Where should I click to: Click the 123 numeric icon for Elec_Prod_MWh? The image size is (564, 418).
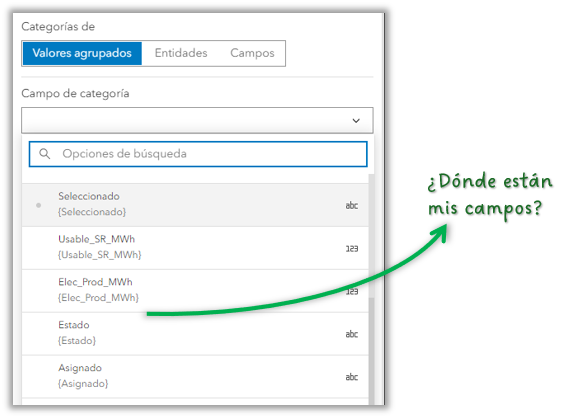(352, 291)
